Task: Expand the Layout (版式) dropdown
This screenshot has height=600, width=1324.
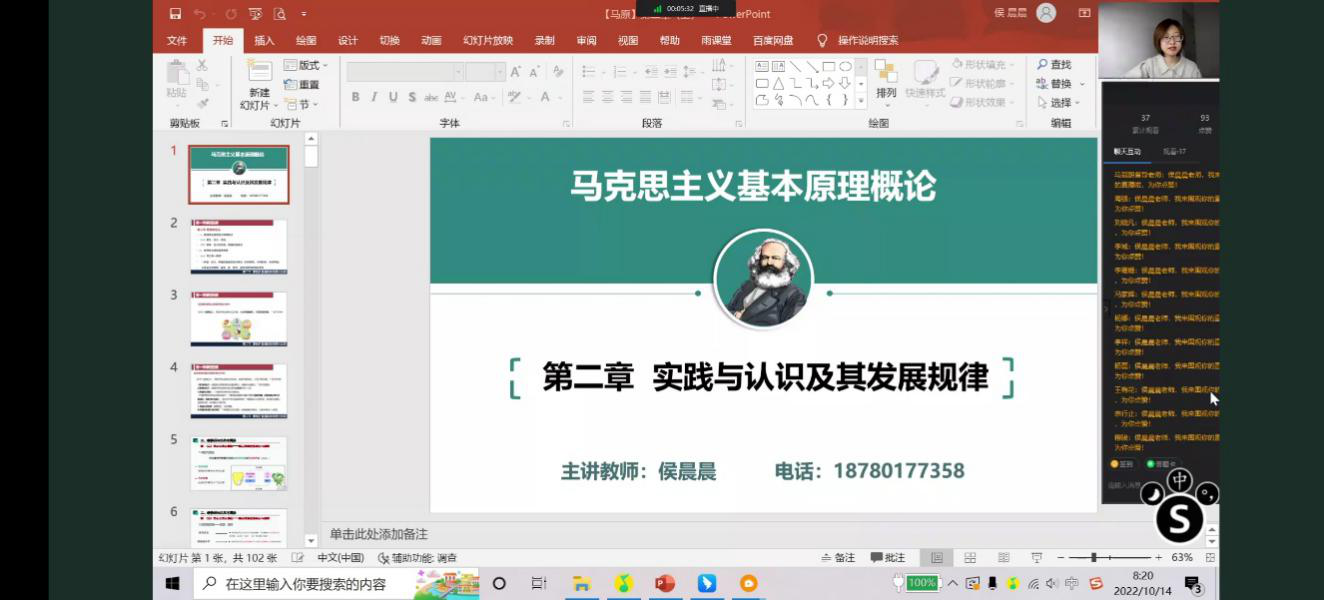Action: point(307,65)
